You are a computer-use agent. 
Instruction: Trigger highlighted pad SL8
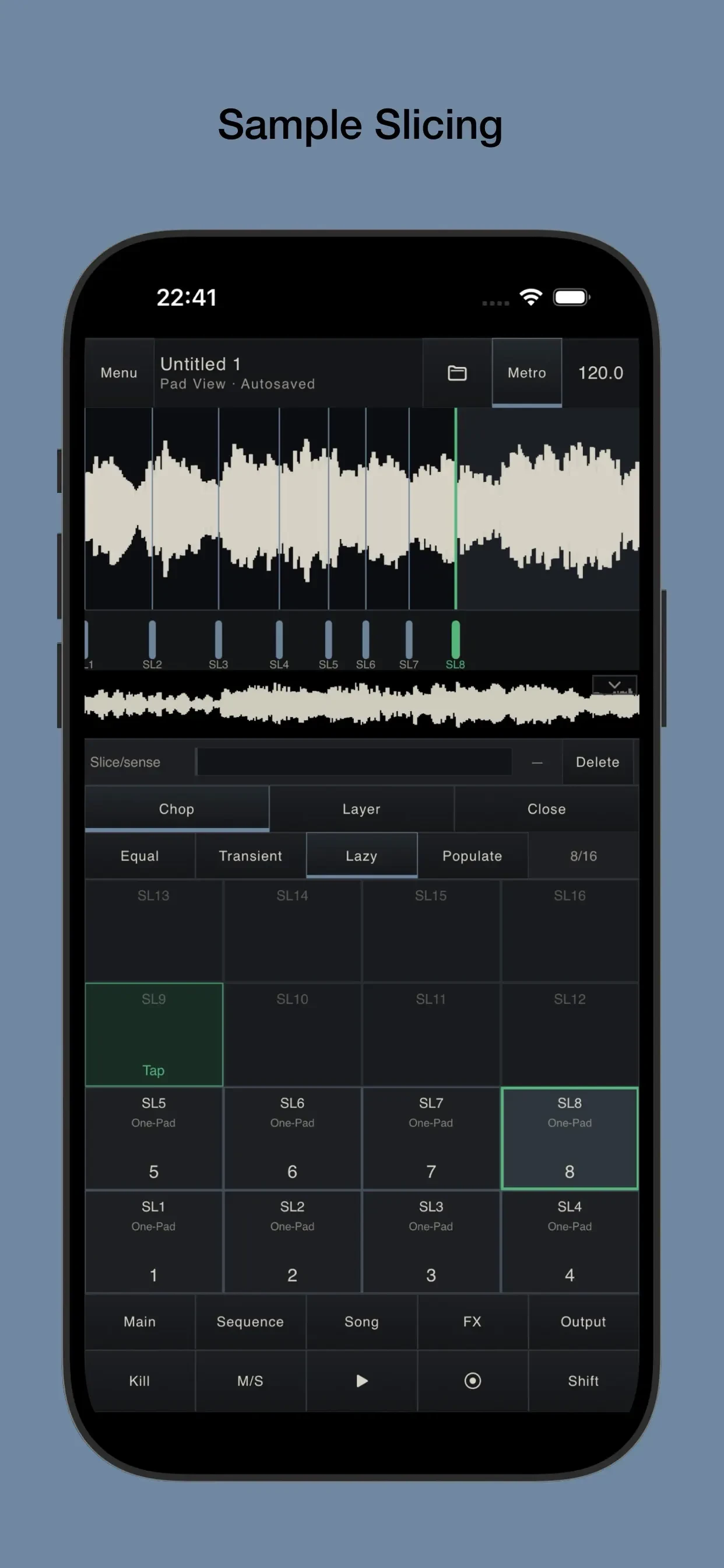tap(570, 1137)
